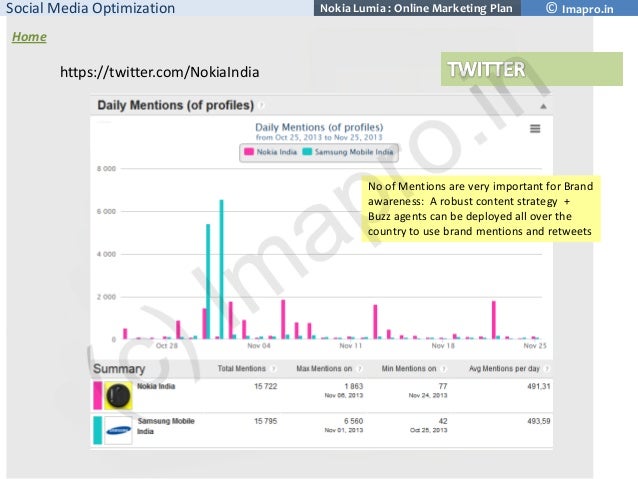Screen dimensions: 638x479
Task: Click the Max Mentions on column header
Action: pos(324,369)
